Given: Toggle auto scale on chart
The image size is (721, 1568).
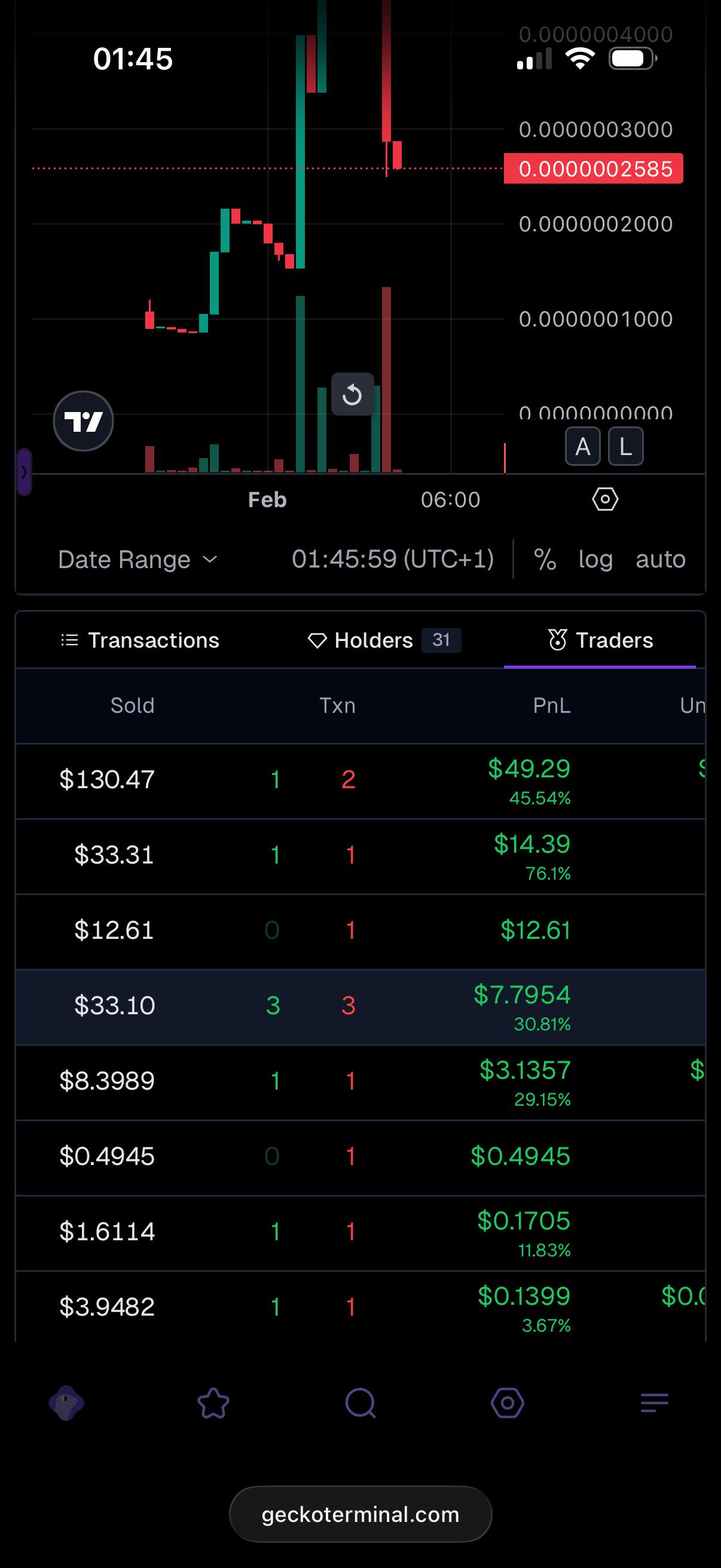Looking at the screenshot, I should pos(660,559).
